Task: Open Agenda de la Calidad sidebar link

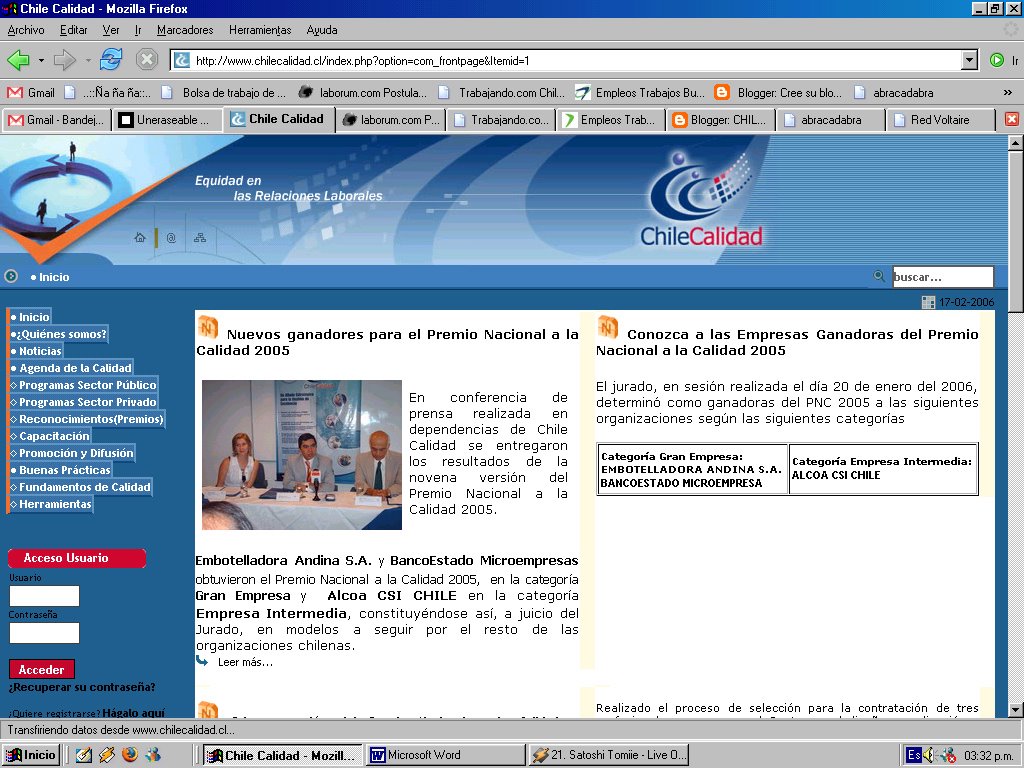Action: tap(71, 368)
